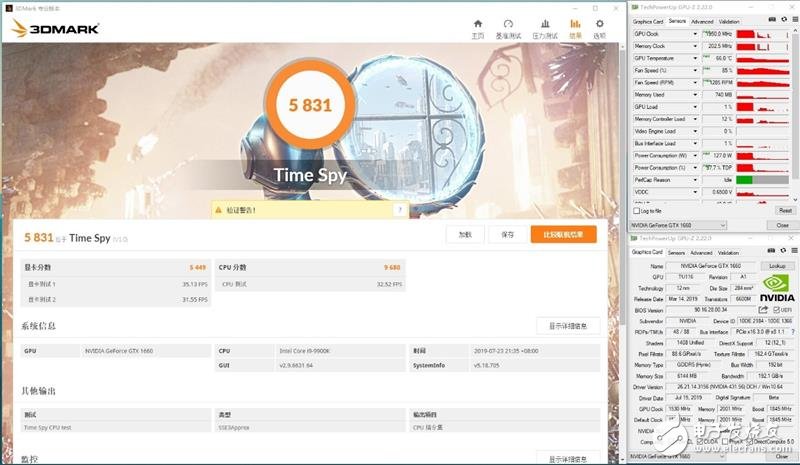Click the BIOS export share icon in GPU-Z
The image size is (800, 465).
tap(763, 310)
